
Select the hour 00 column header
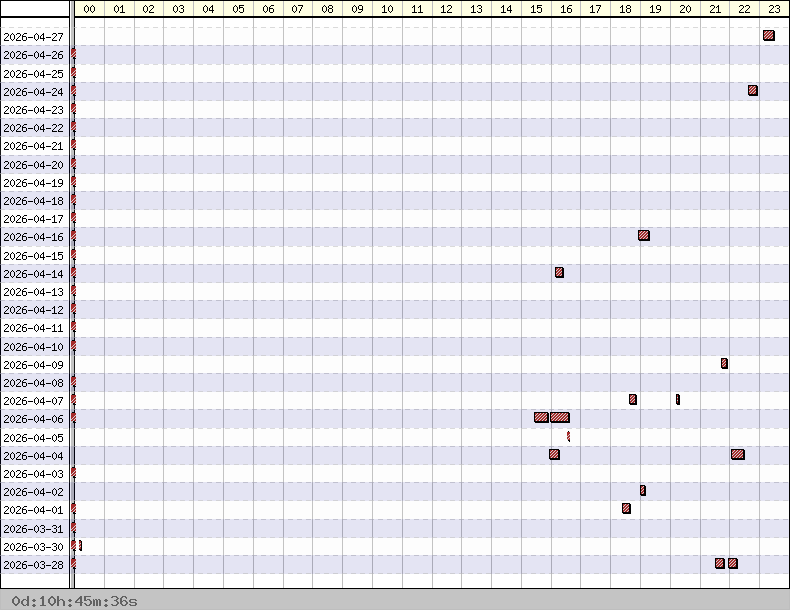tap(89, 9)
